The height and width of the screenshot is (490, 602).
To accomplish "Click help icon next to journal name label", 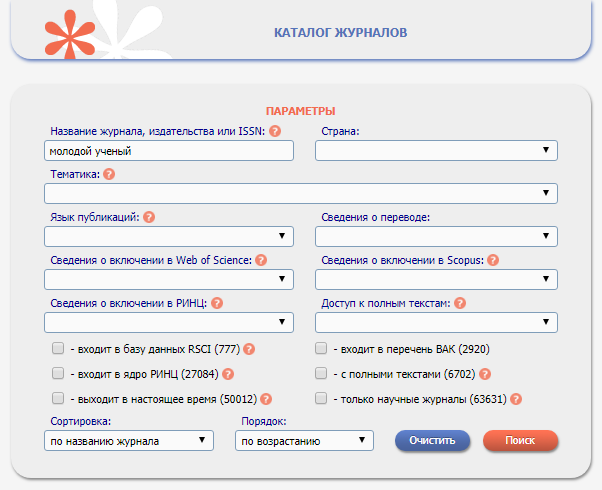I will click(x=275, y=131).
